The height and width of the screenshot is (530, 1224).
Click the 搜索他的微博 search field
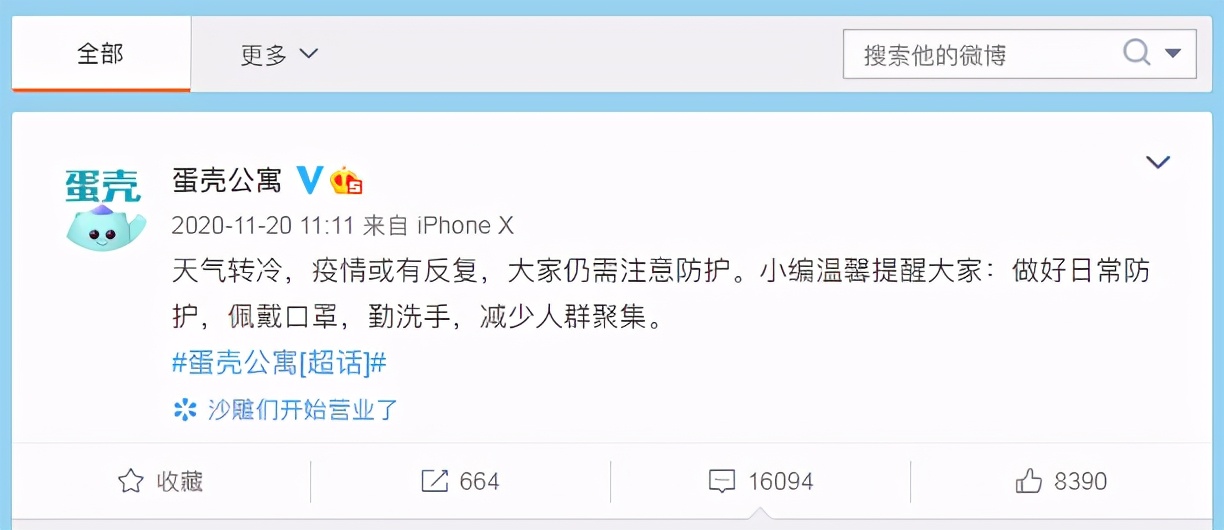pyautogui.click(x=1020, y=53)
